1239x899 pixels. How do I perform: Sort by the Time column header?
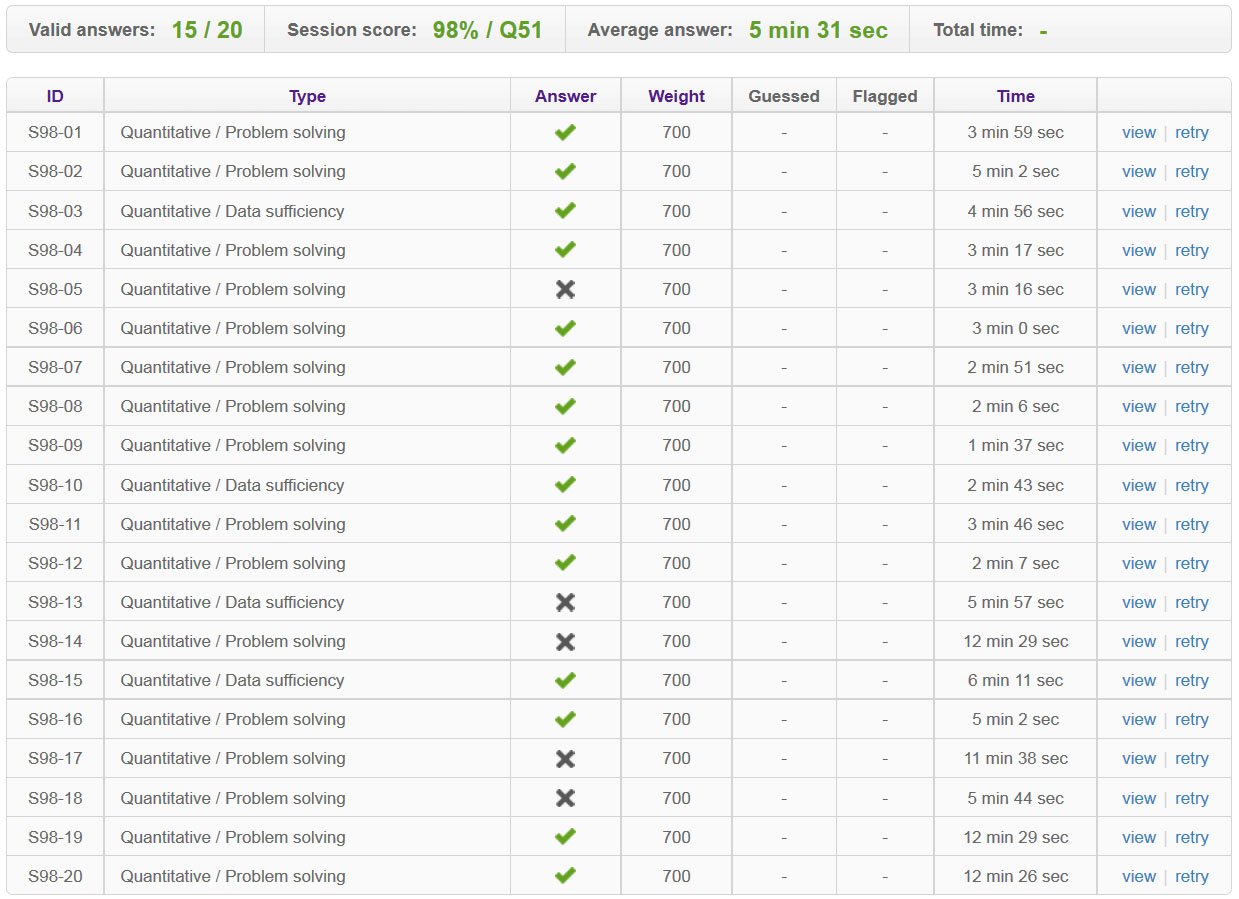click(x=1015, y=96)
